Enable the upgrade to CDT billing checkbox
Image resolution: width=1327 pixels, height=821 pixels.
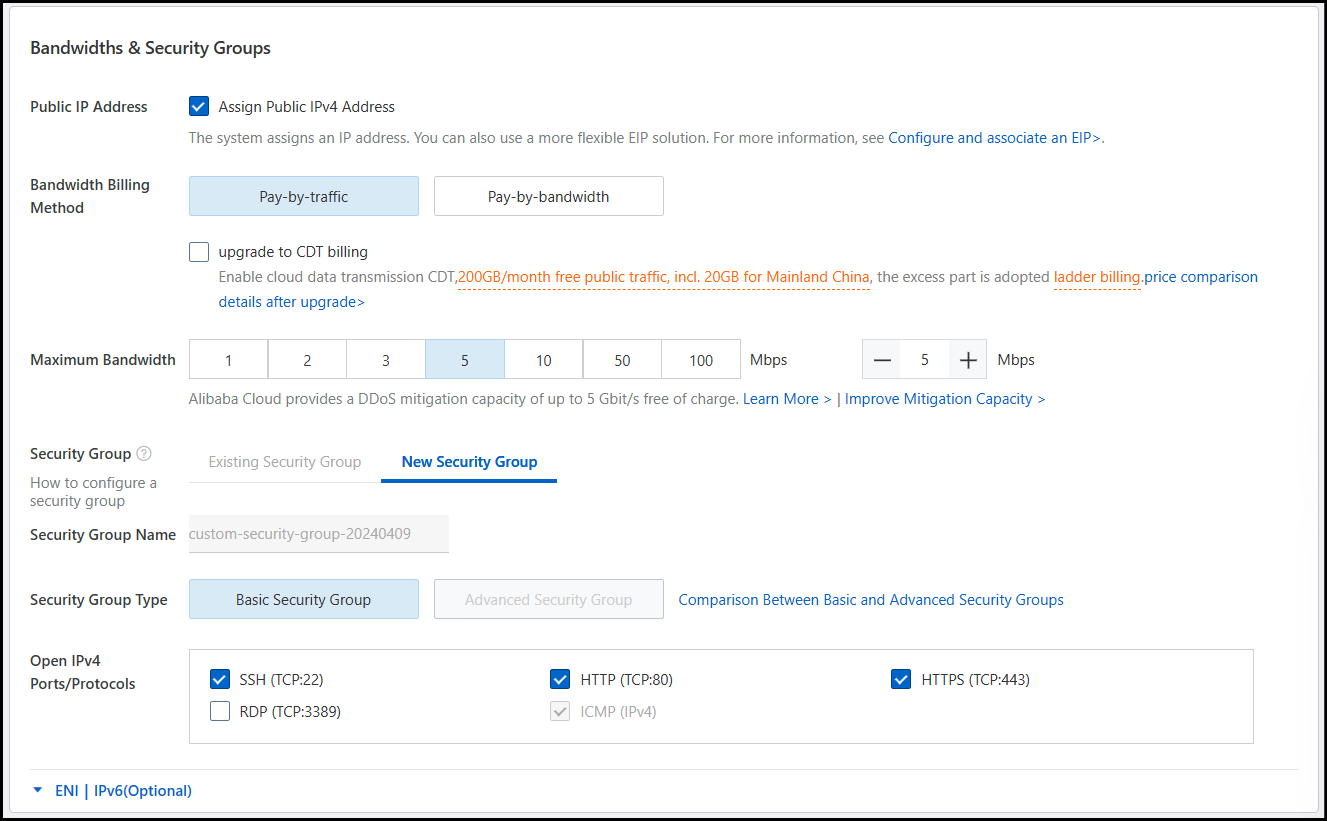coord(199,252)
